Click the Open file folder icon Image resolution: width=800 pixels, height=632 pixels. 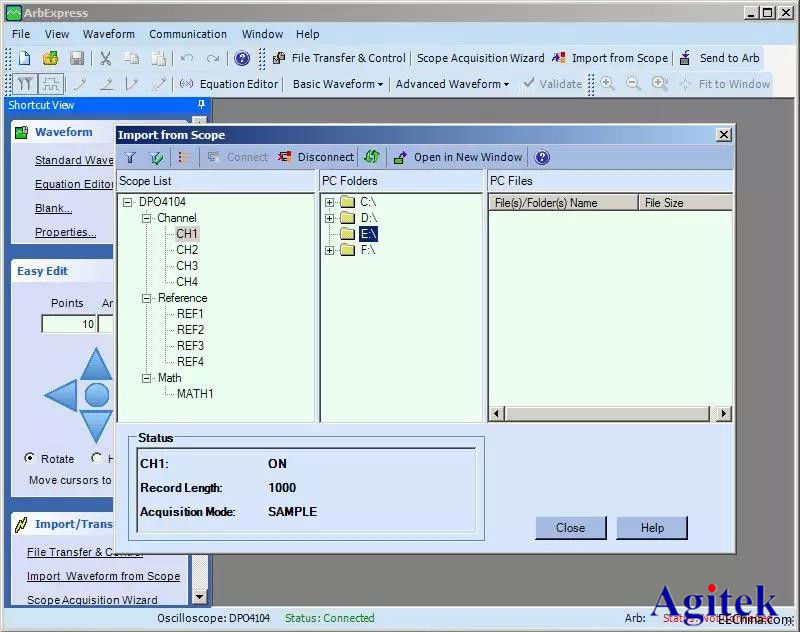click(51, 58)
